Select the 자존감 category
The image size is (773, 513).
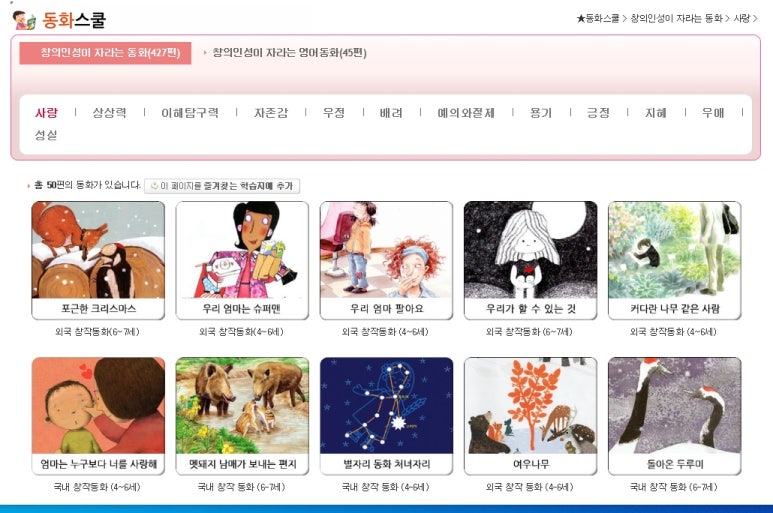tap(271, 113)
